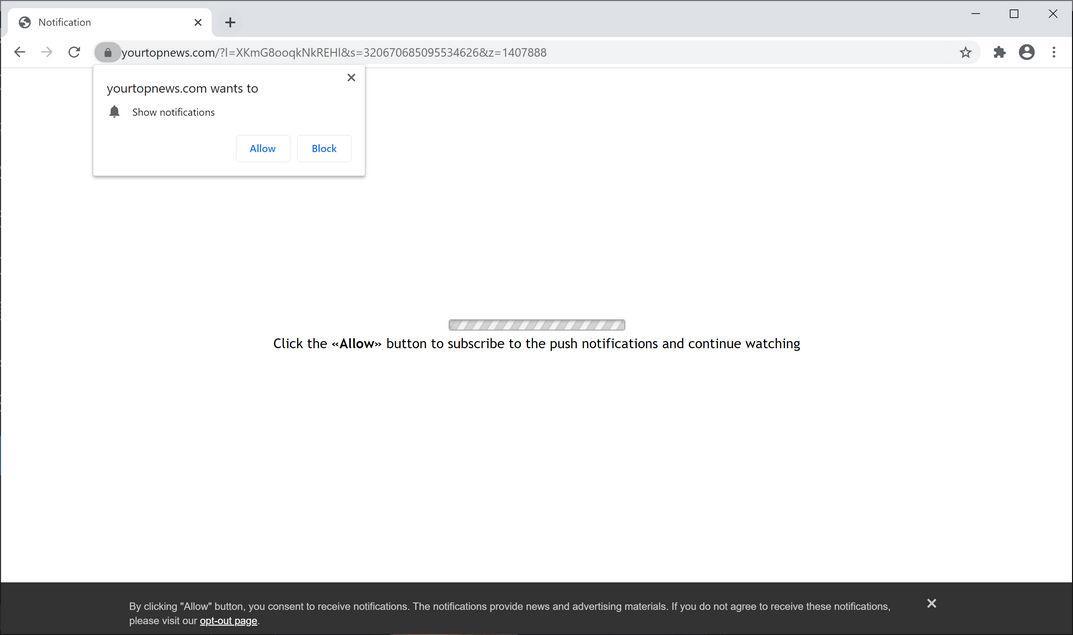Reload the page with the refresh icon
1073x635 pixels.
pyautogui.click(x=74, y=52)
